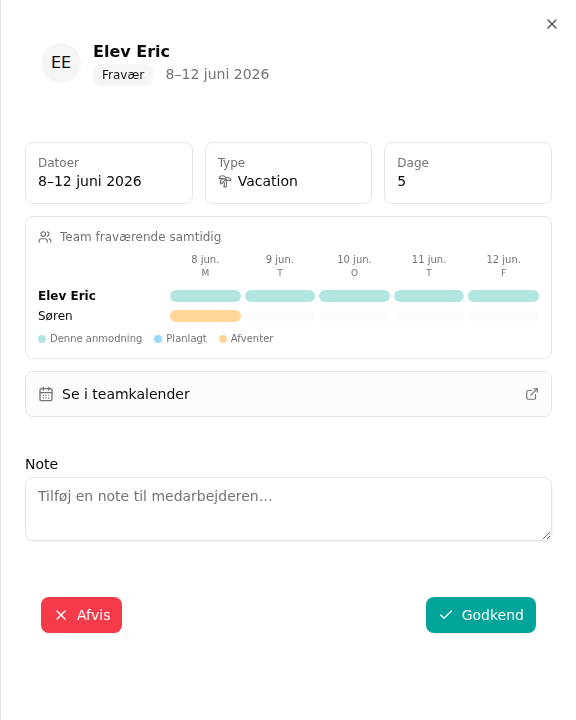The image size is (576, 720).
Task: Click Elev Eric's teal bar for 10 jun.
Action: point(354,296)
